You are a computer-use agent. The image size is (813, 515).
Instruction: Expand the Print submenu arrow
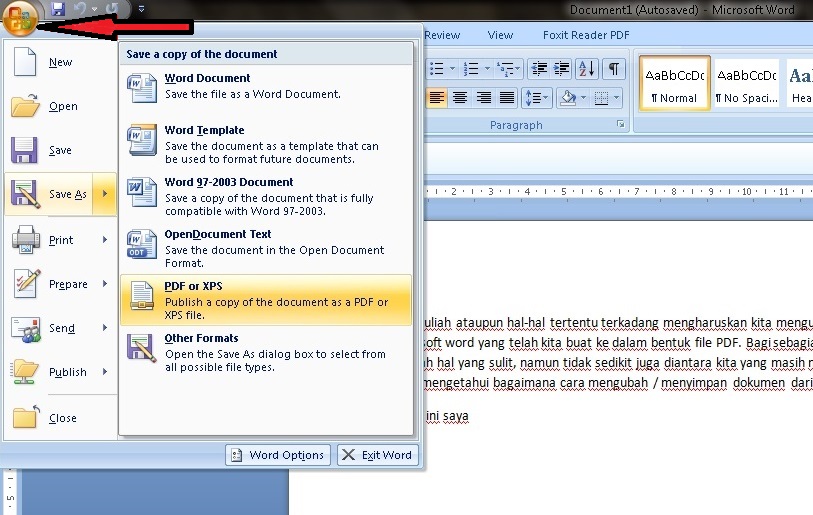(105, 240)
